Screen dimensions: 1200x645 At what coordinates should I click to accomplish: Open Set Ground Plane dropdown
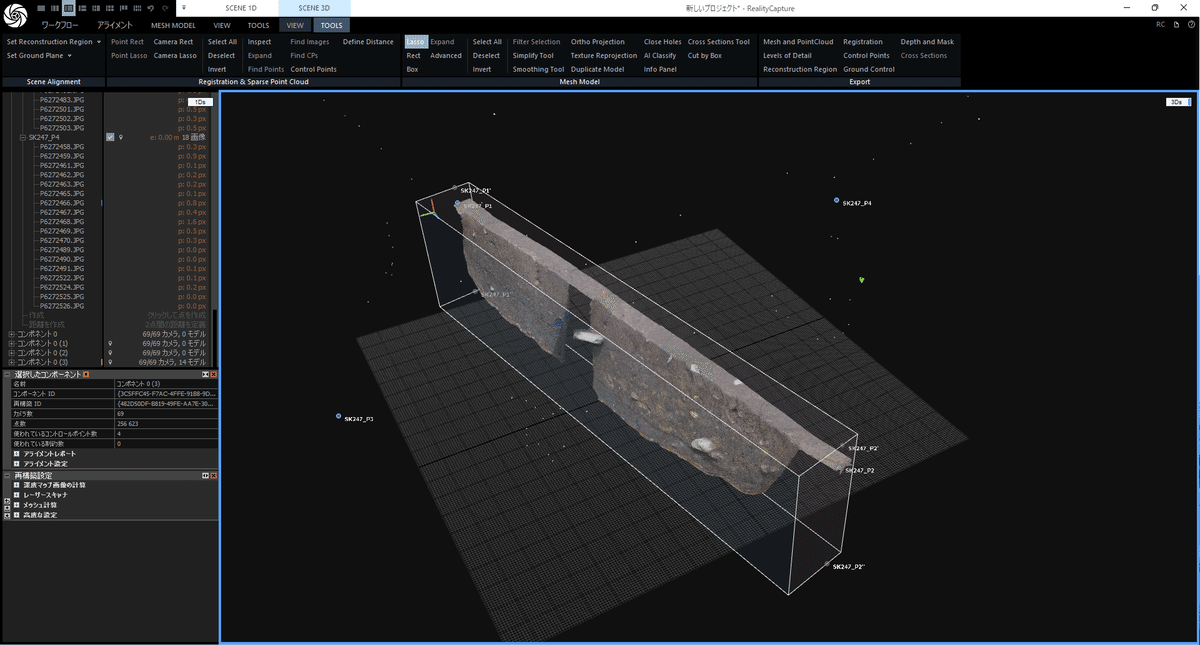click(37, 56)
